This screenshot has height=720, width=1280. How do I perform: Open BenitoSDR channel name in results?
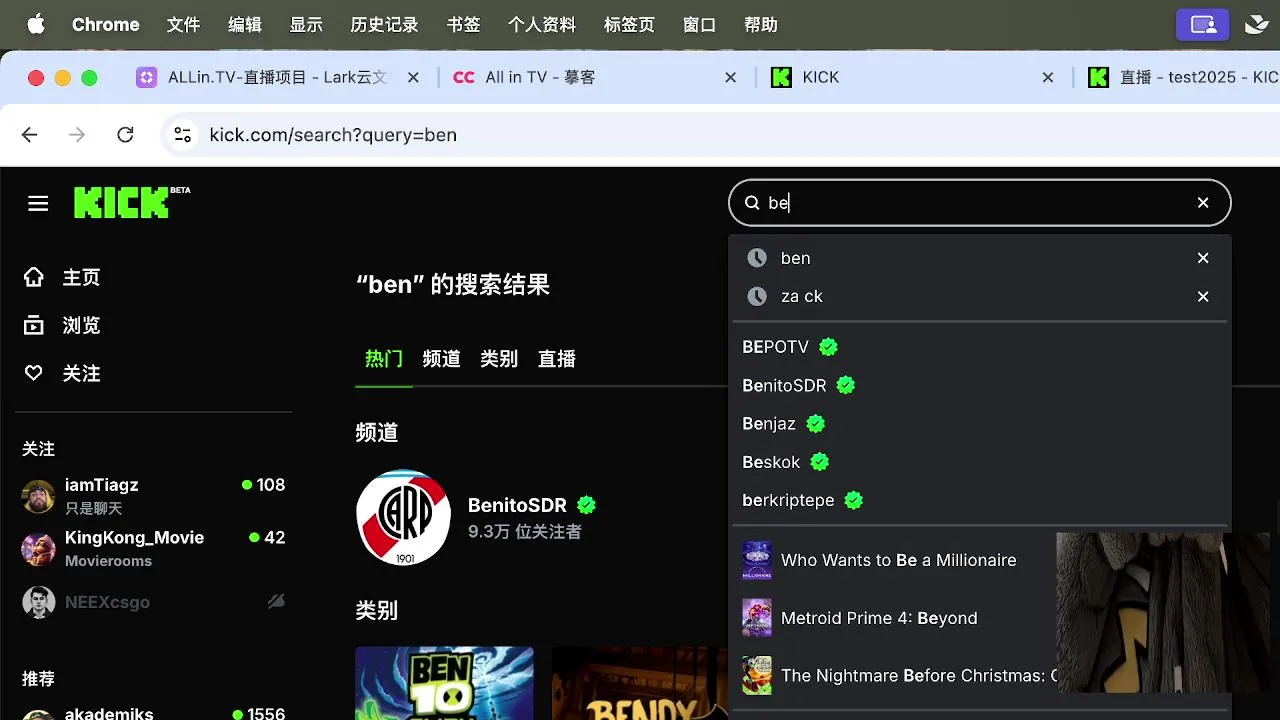[x=517, y=506]
